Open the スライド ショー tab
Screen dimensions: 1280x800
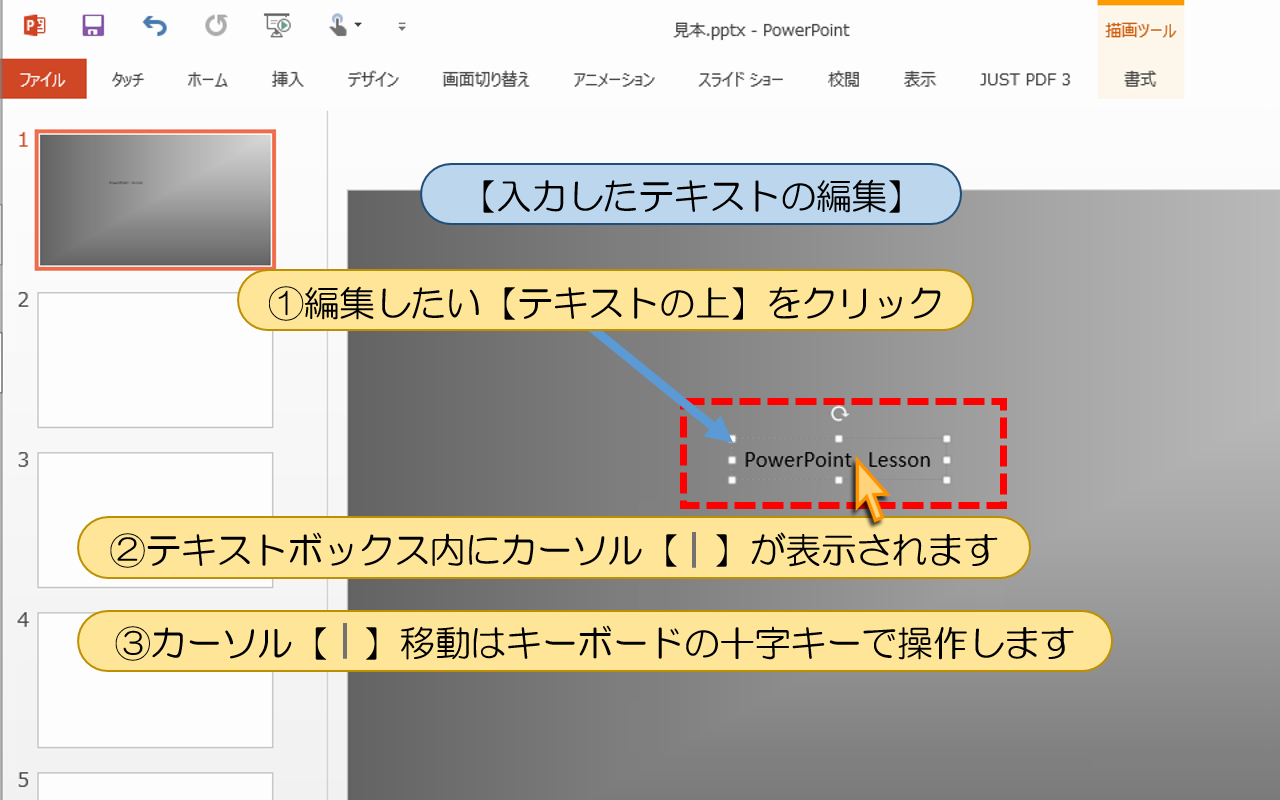coord(741,80)
